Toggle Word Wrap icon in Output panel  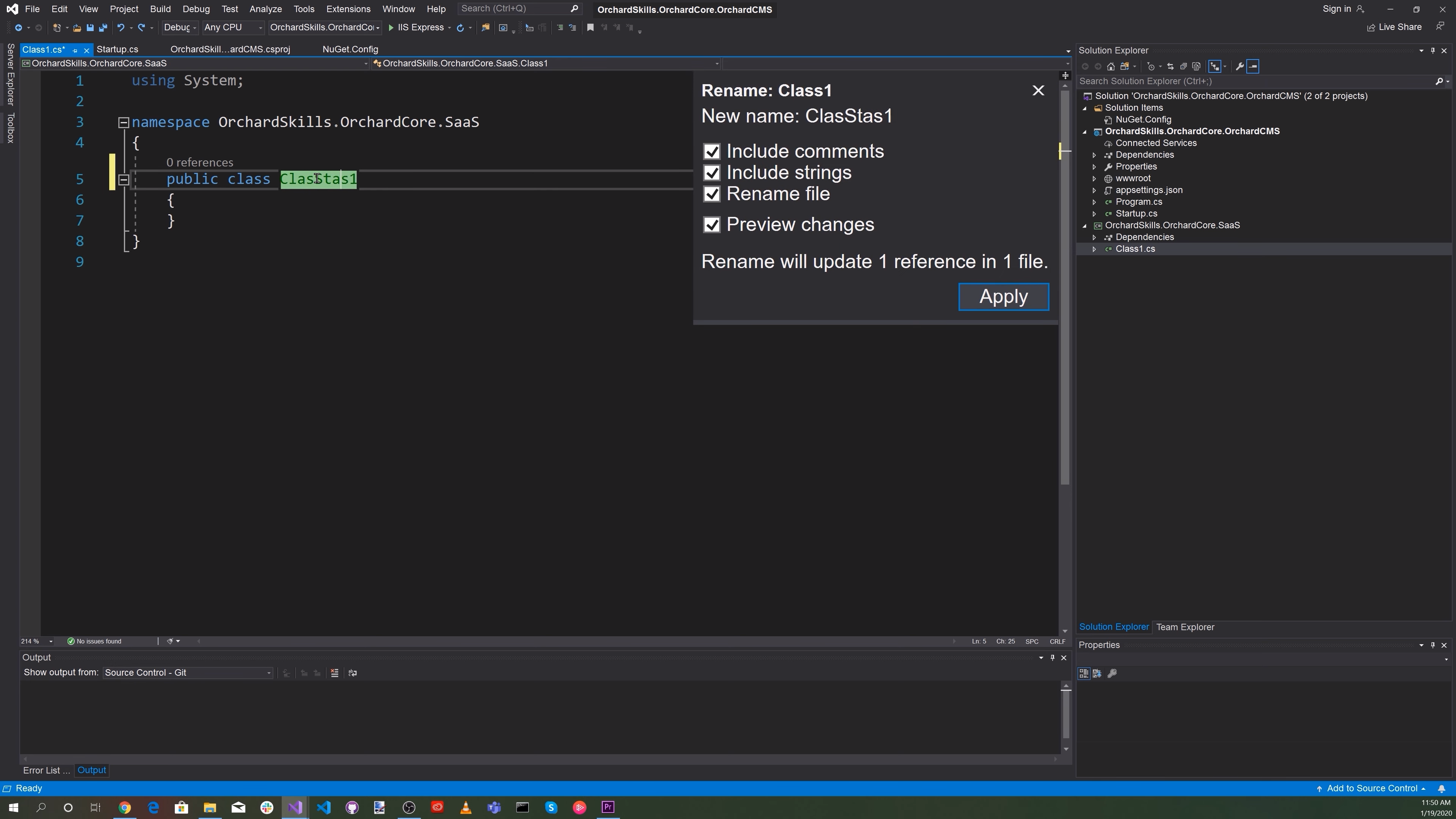click(x=353, y=673)
